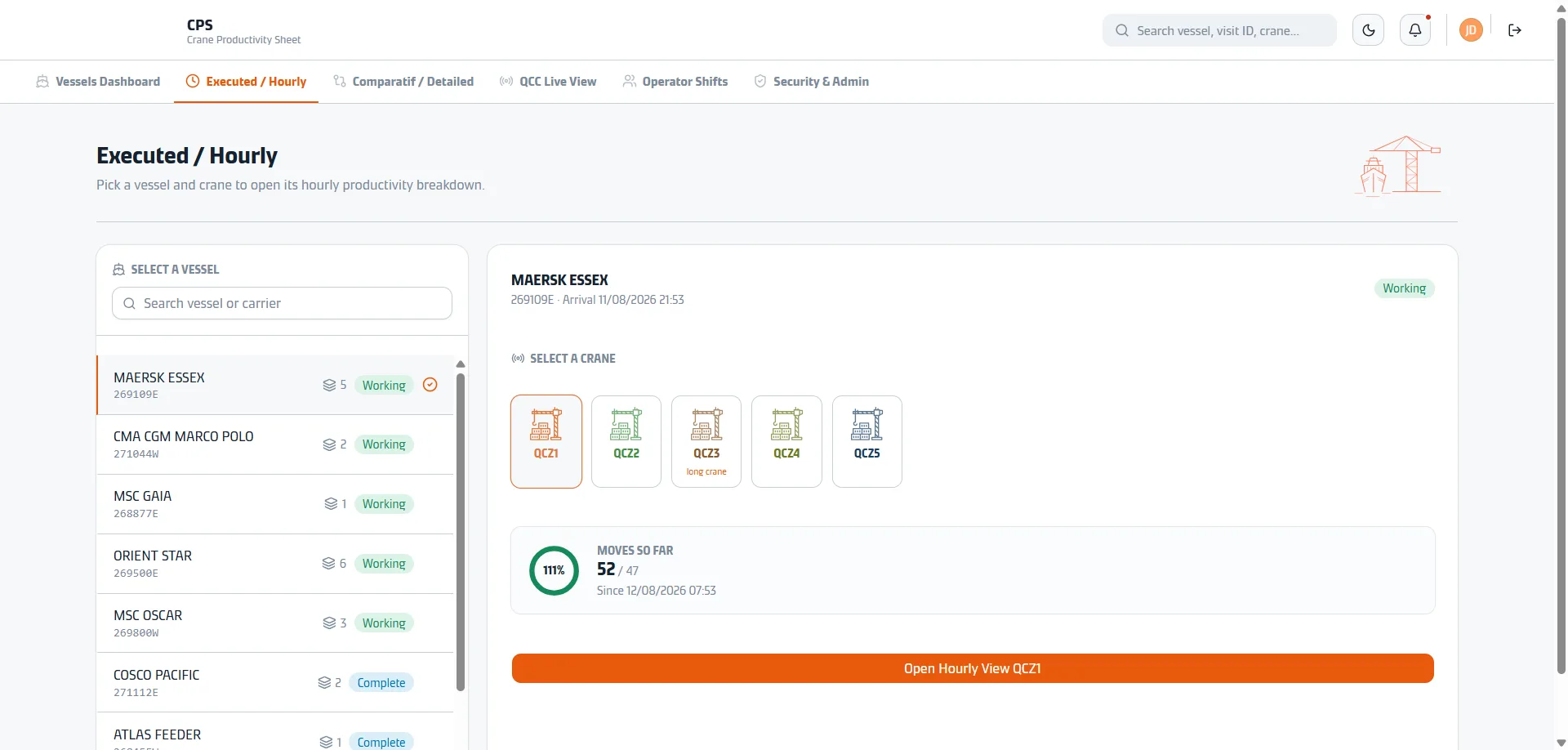
Task: Open JD user avatar menu
Action: 1471,30
